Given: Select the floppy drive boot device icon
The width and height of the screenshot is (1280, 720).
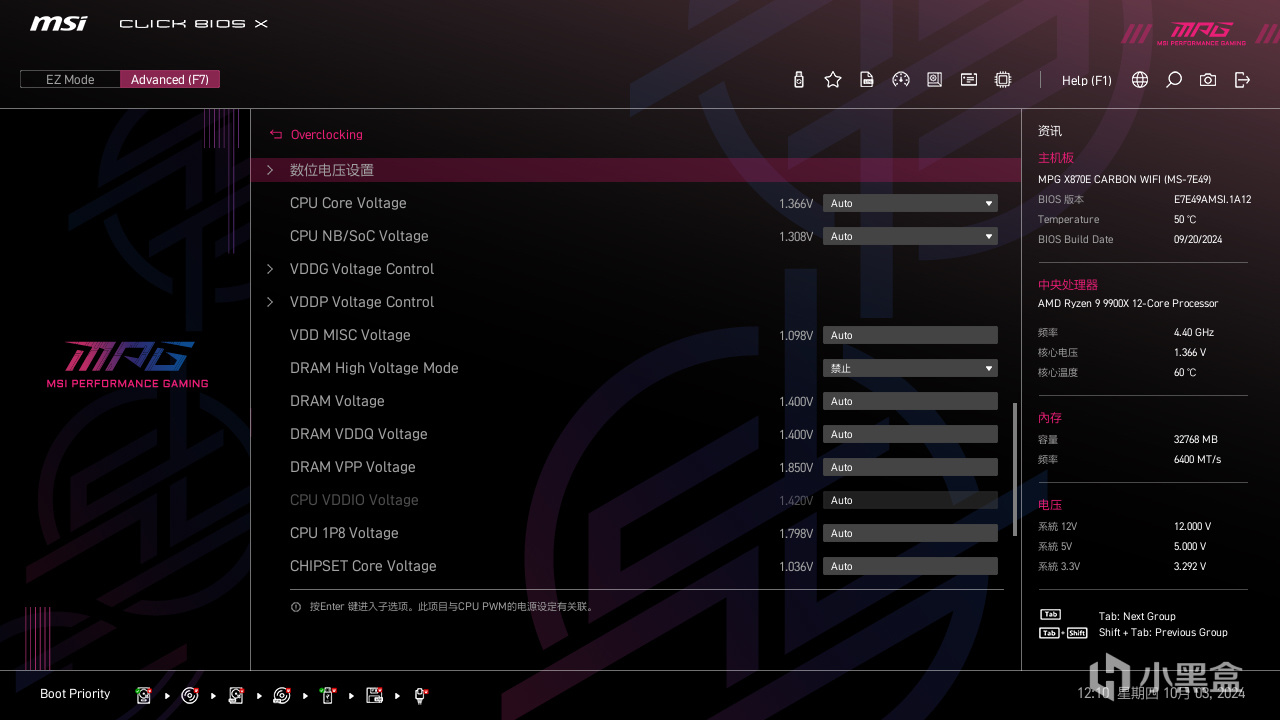Looking at the screenshot, I should pyautogui.click(x=374, y=695).
